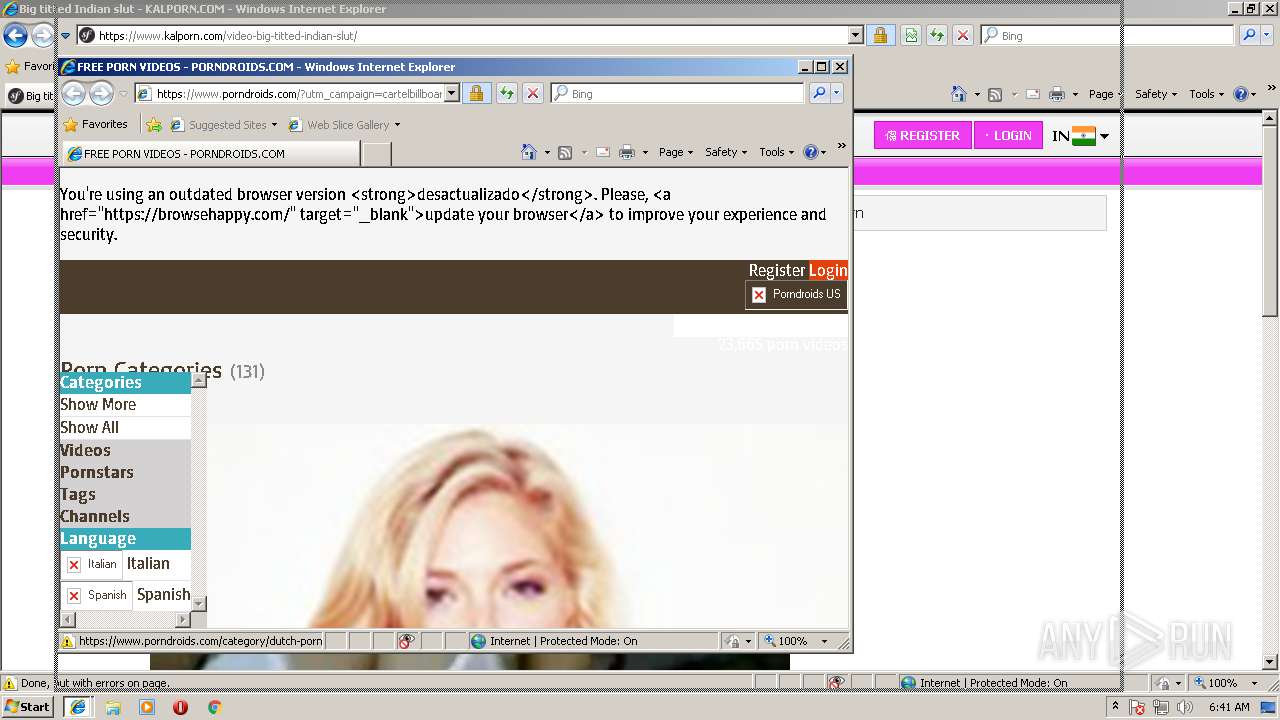1280x720 pixels.
Task: Click Compatibility View icon in KALPORN window
Action: [911, 36]
